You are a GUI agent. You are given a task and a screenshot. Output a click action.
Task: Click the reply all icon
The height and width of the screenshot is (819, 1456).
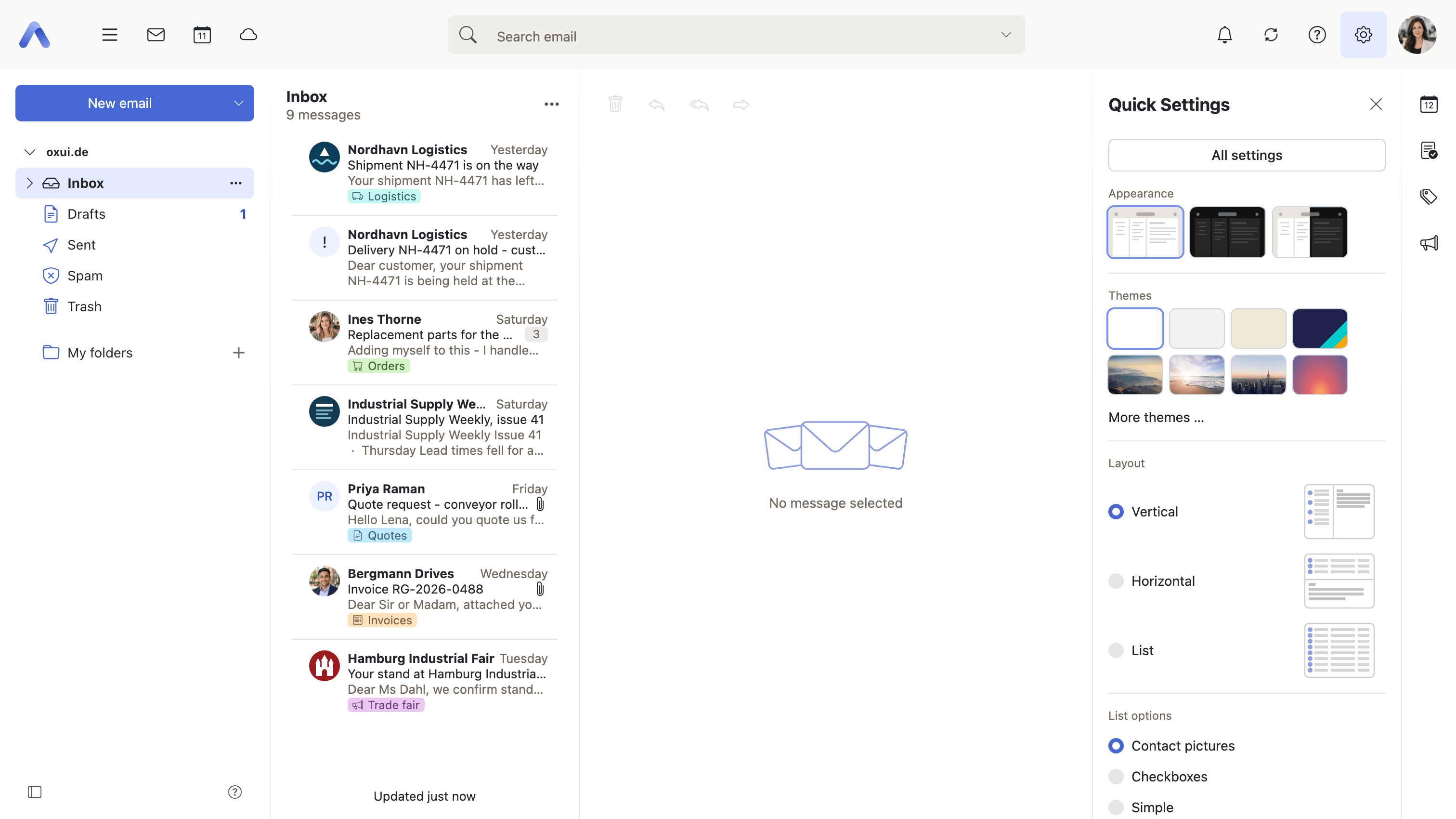click(699, 105)
